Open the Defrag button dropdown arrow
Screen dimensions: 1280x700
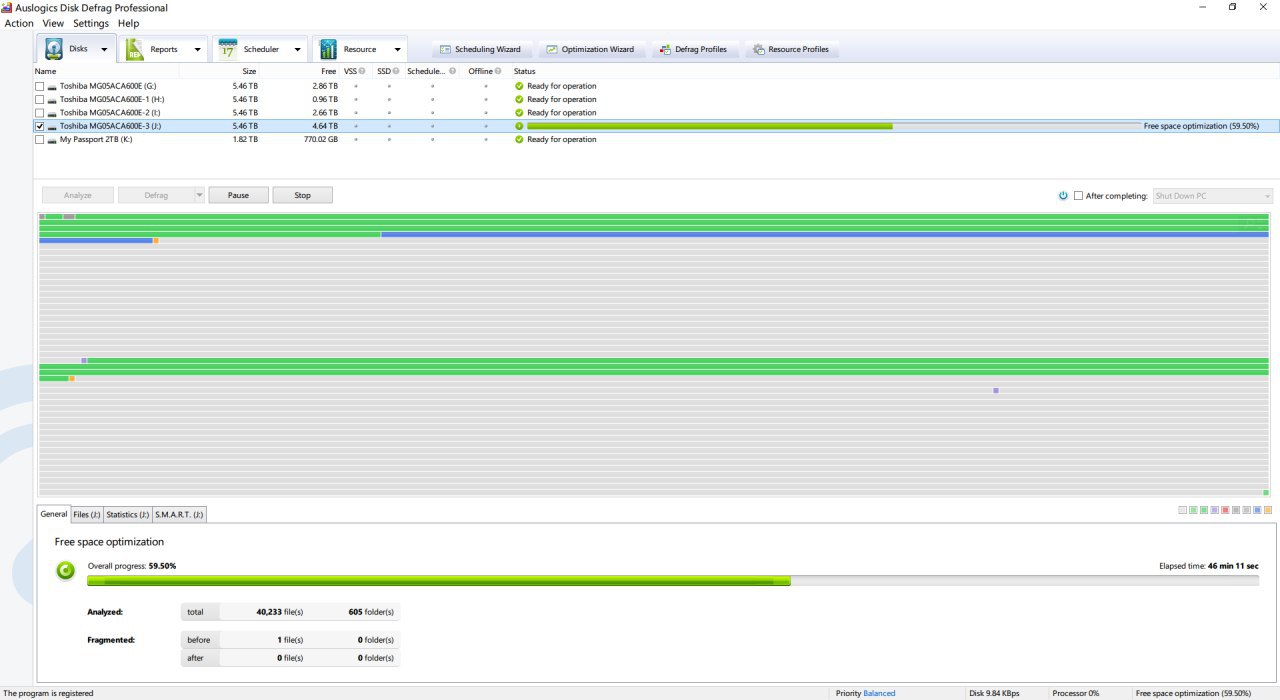(199, 195)
